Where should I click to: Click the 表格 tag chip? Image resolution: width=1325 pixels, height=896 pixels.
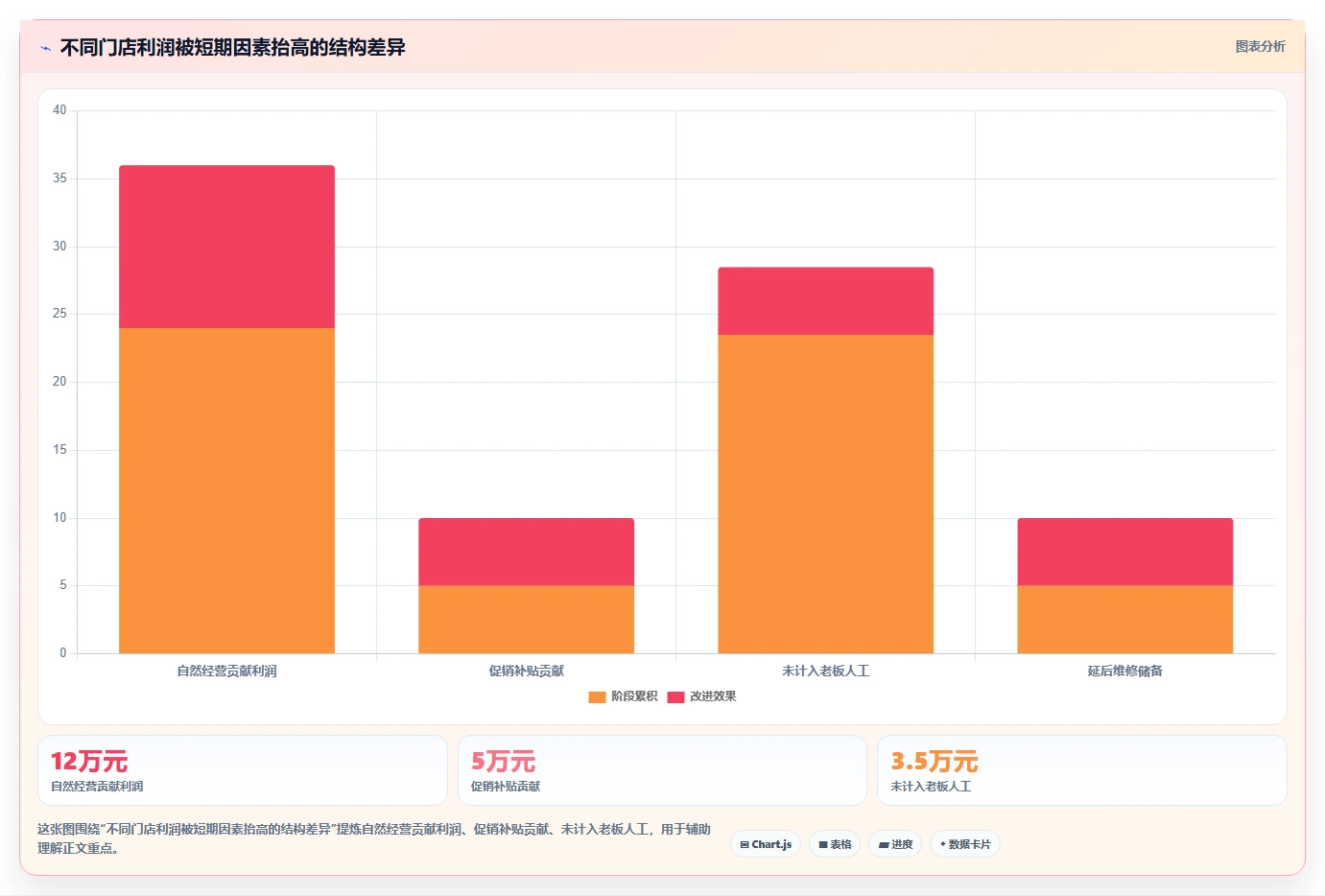click(x=835, y=844)
